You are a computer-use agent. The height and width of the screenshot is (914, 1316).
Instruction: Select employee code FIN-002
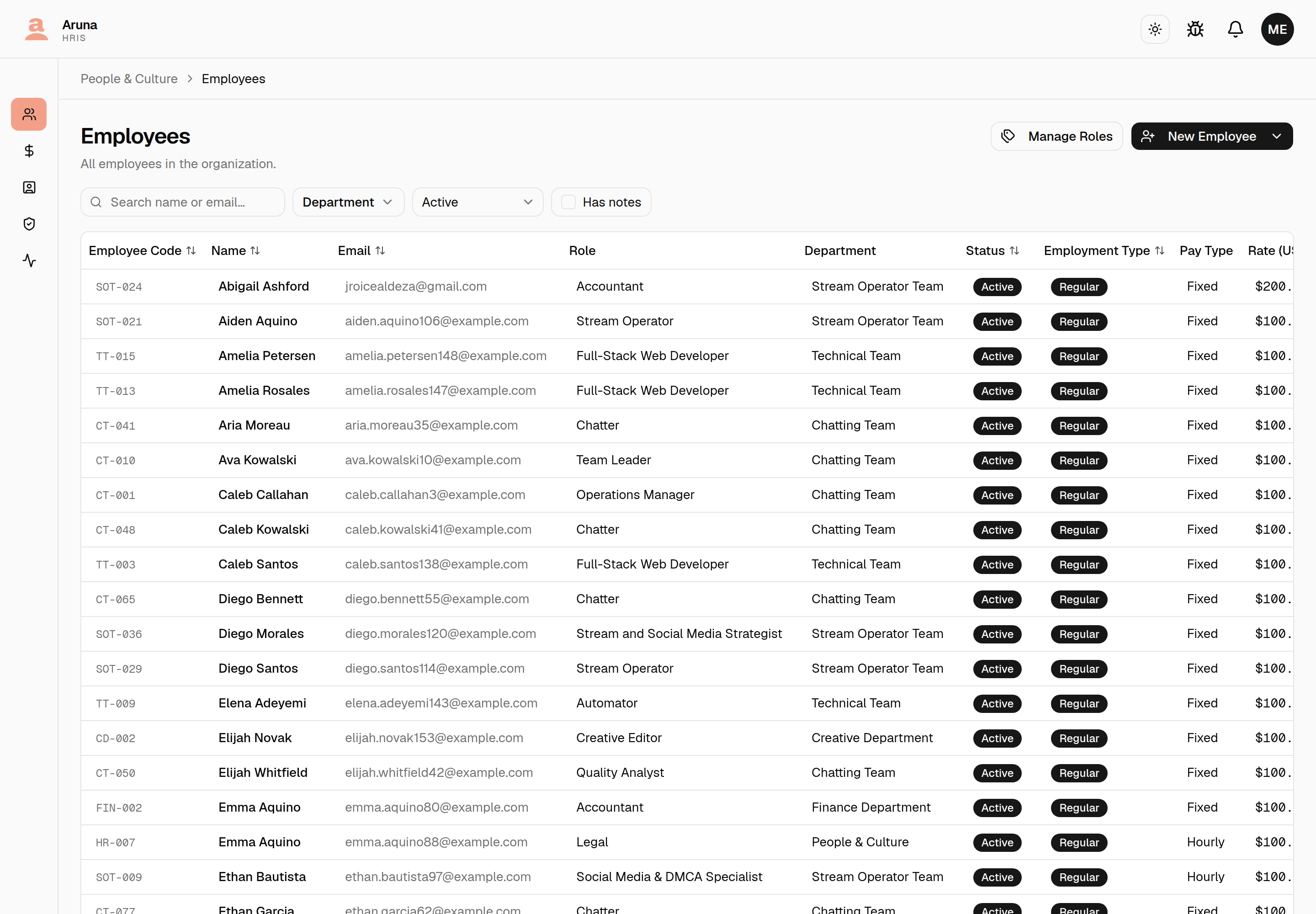point(119,808)
